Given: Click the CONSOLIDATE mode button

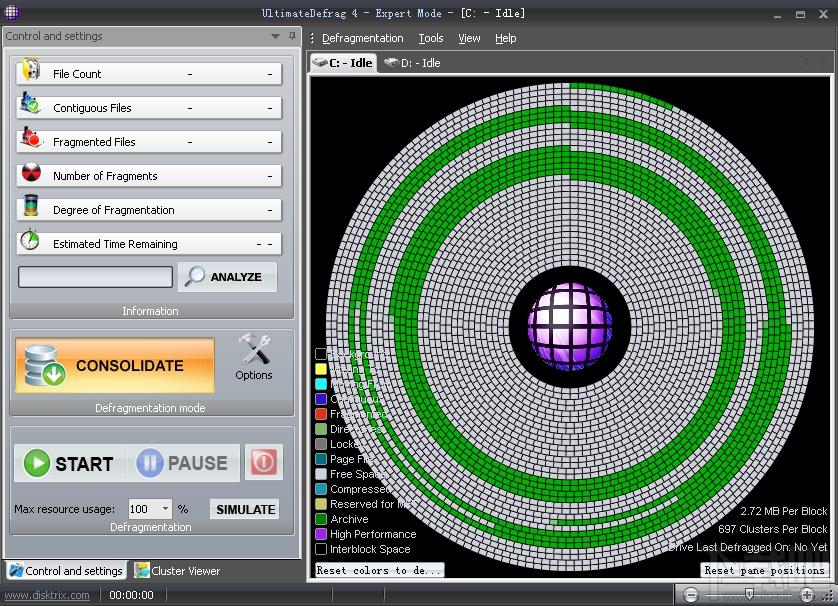Looking at the screenshot, I should click(x=115, y=366).
